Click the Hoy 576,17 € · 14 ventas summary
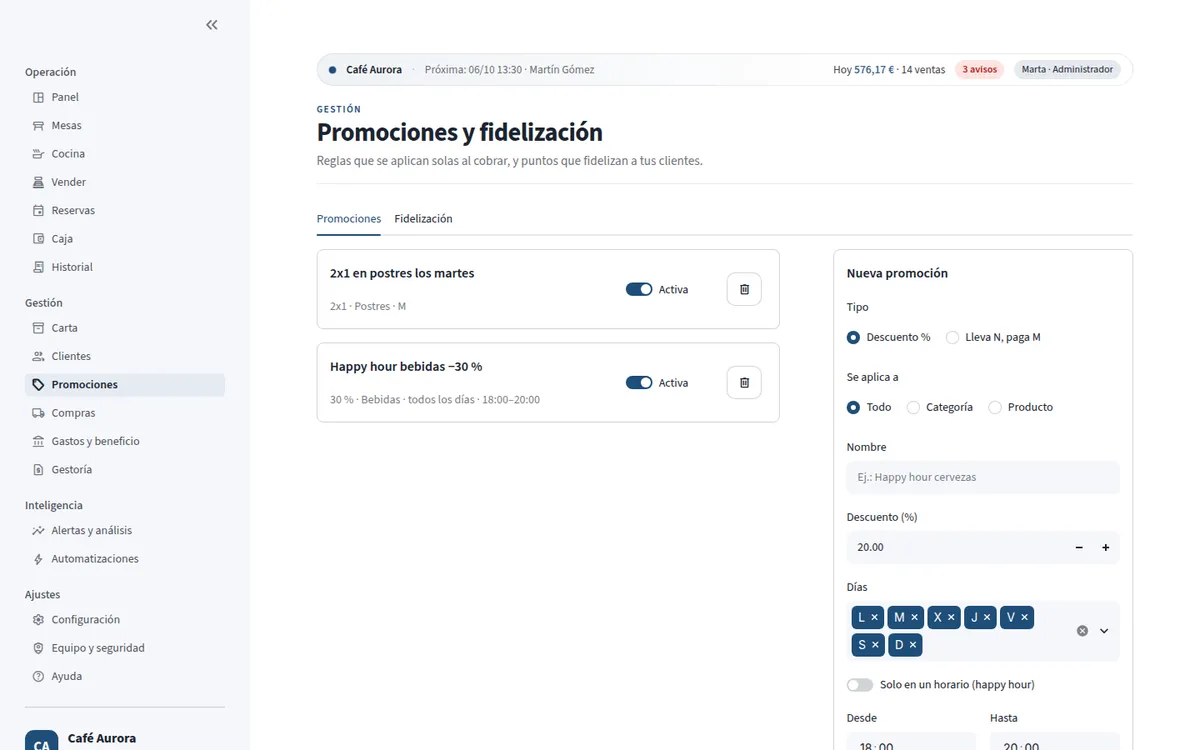1200x750 pixels. click(889, 70)
